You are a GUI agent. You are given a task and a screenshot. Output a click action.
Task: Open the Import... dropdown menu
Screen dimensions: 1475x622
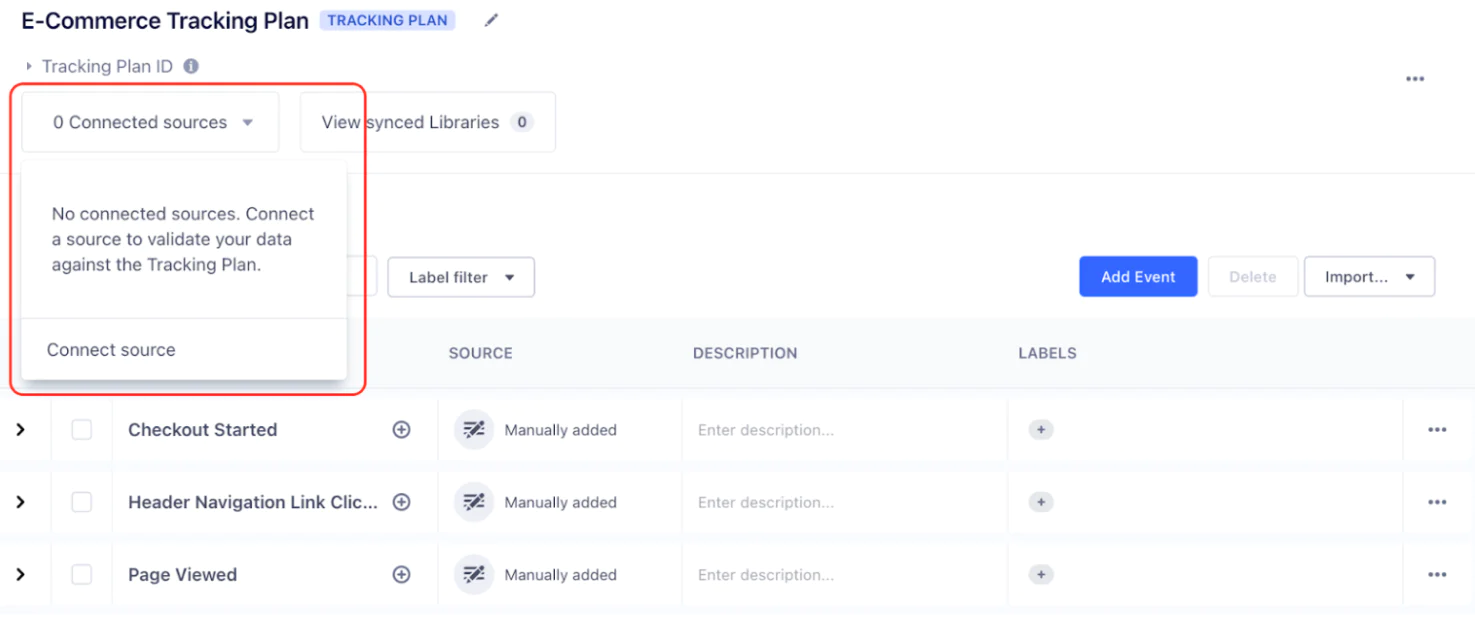coord(1368,277)
